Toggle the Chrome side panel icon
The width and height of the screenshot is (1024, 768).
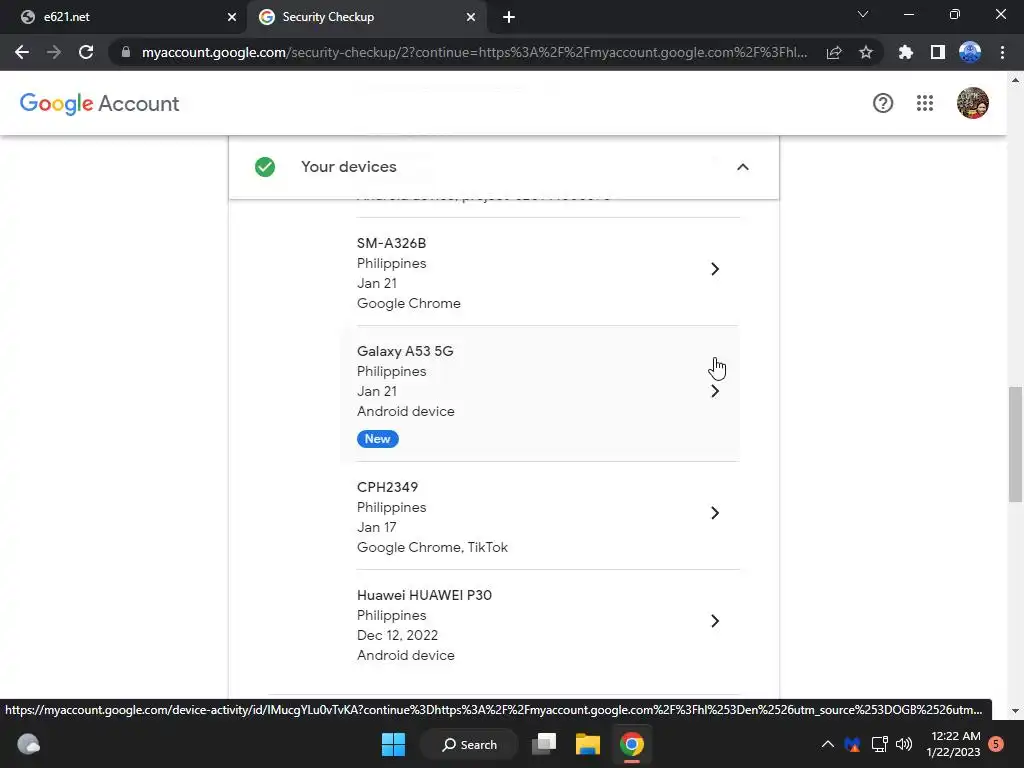938,52
